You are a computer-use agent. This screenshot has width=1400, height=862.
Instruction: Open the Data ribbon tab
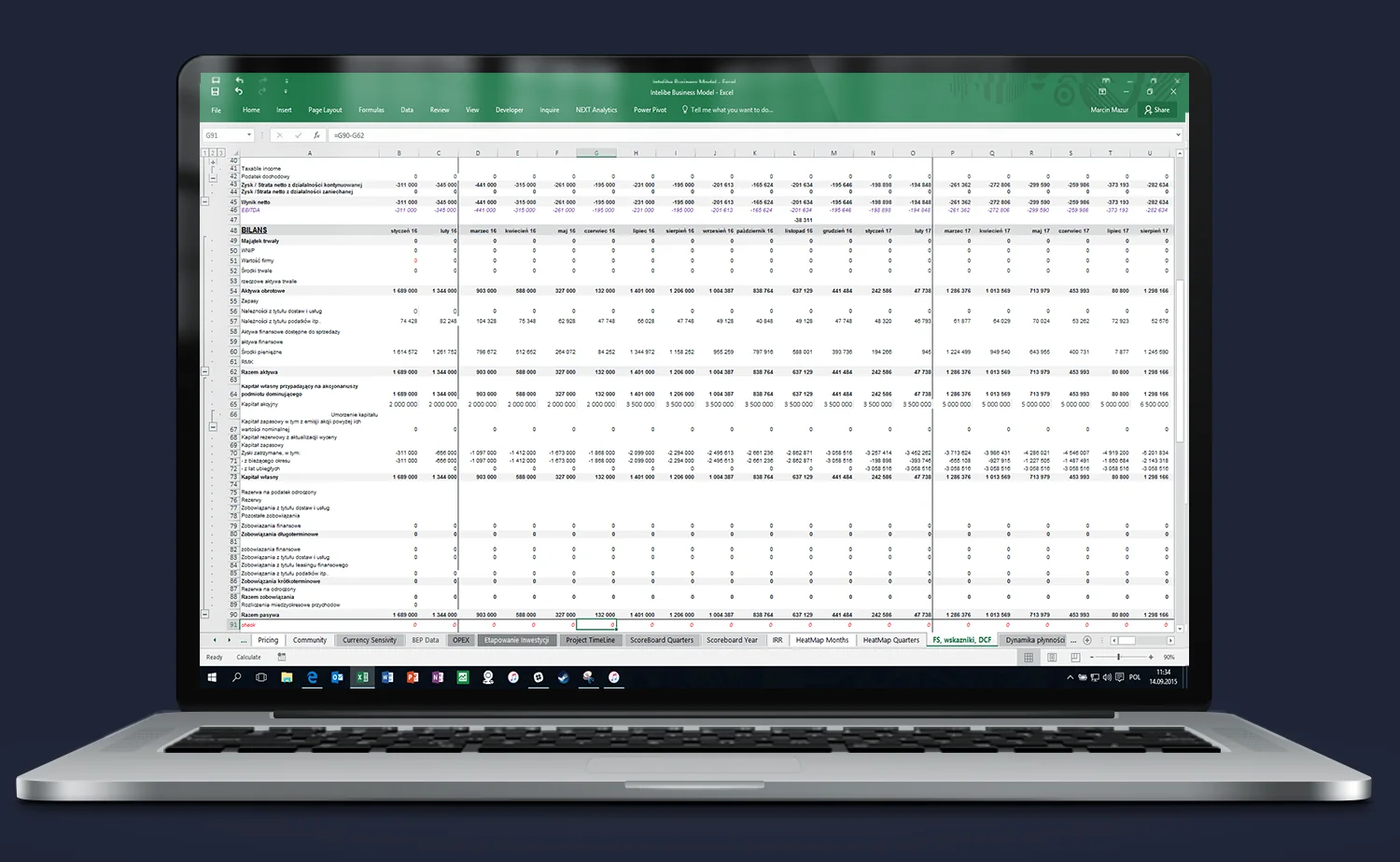407,110
